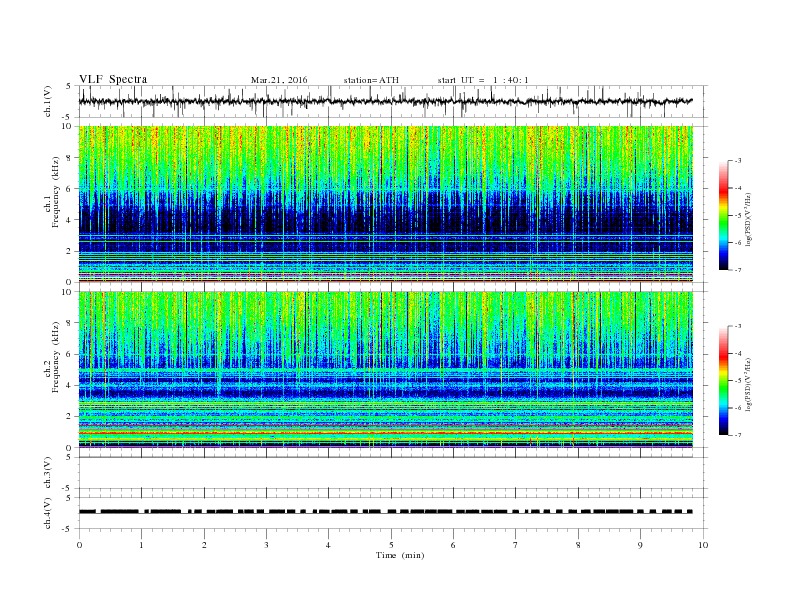Click the ch.4 dashed black signal trace
Viewport: 792px width, 612px height.
click(385, 512)
